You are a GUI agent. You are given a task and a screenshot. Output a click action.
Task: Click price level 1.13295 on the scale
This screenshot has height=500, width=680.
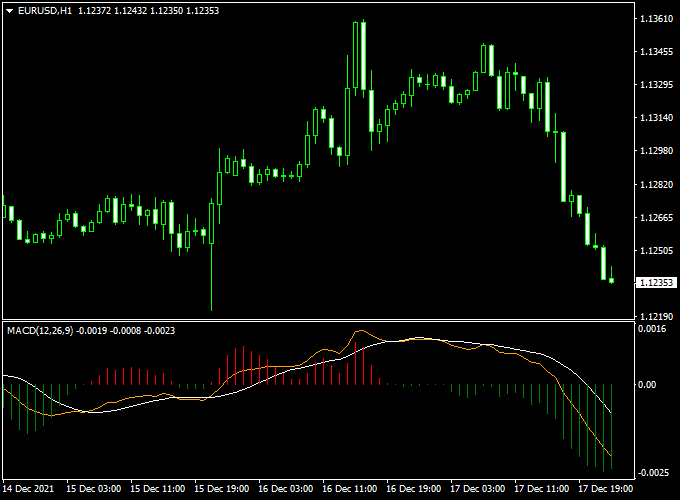coord(657,85)
